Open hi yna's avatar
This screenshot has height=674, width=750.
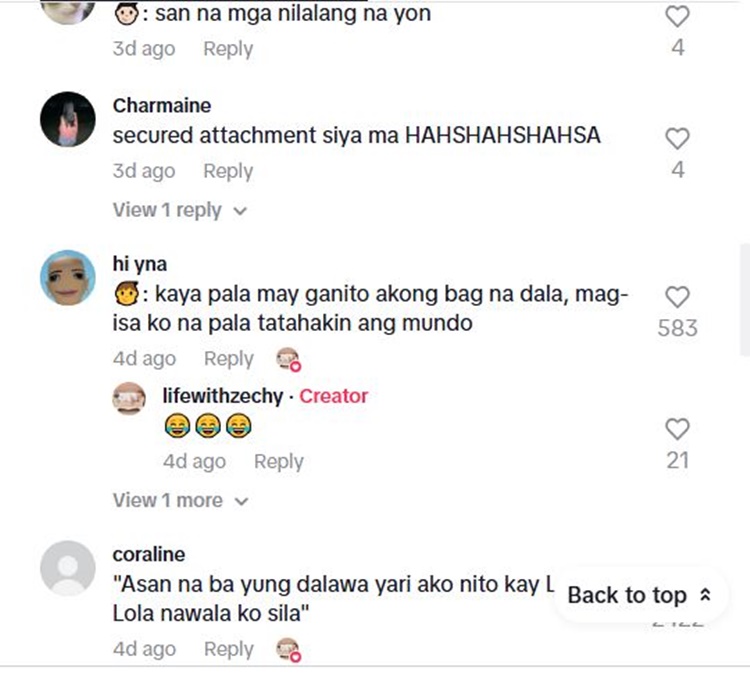click(68, 277)
